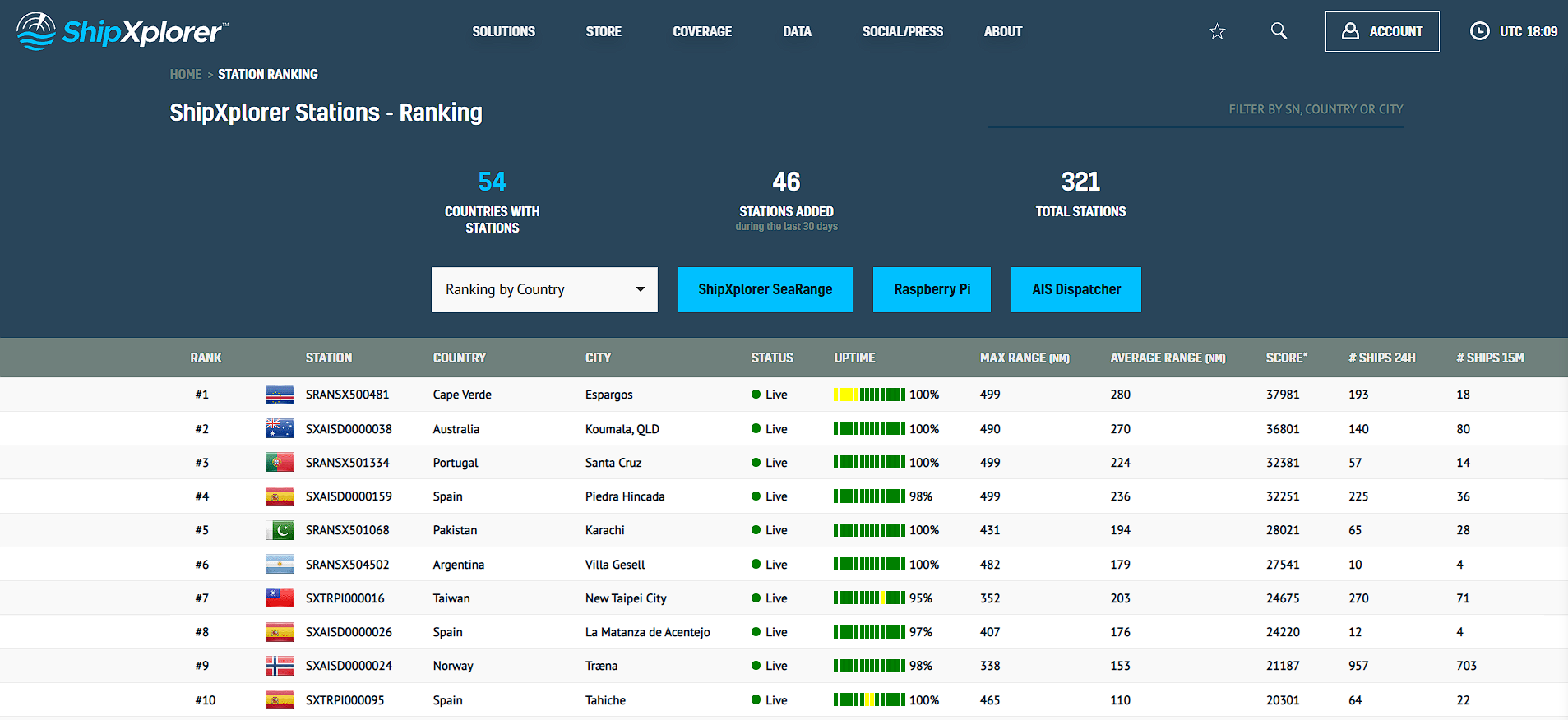1568x720 pixels.
Task: Click the Norway flag icon
Action: 280,666
